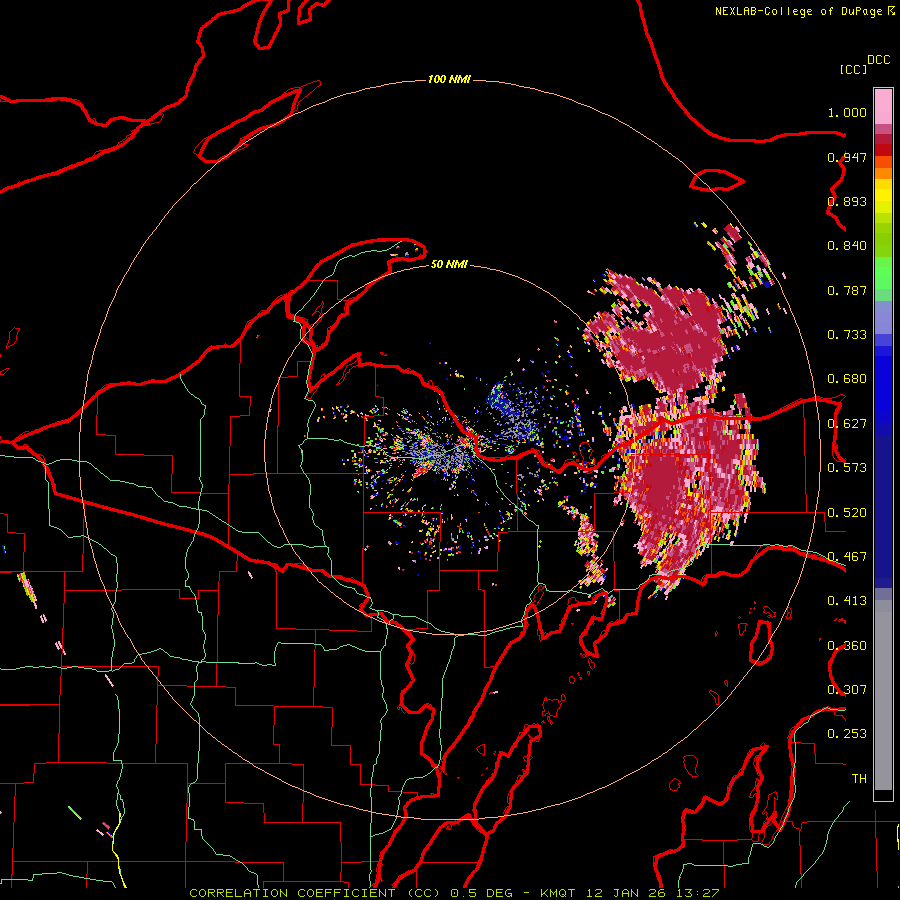Click the 0.413 legend value
The width and height of the screenshot is (900, 900).
pos(847,601)
